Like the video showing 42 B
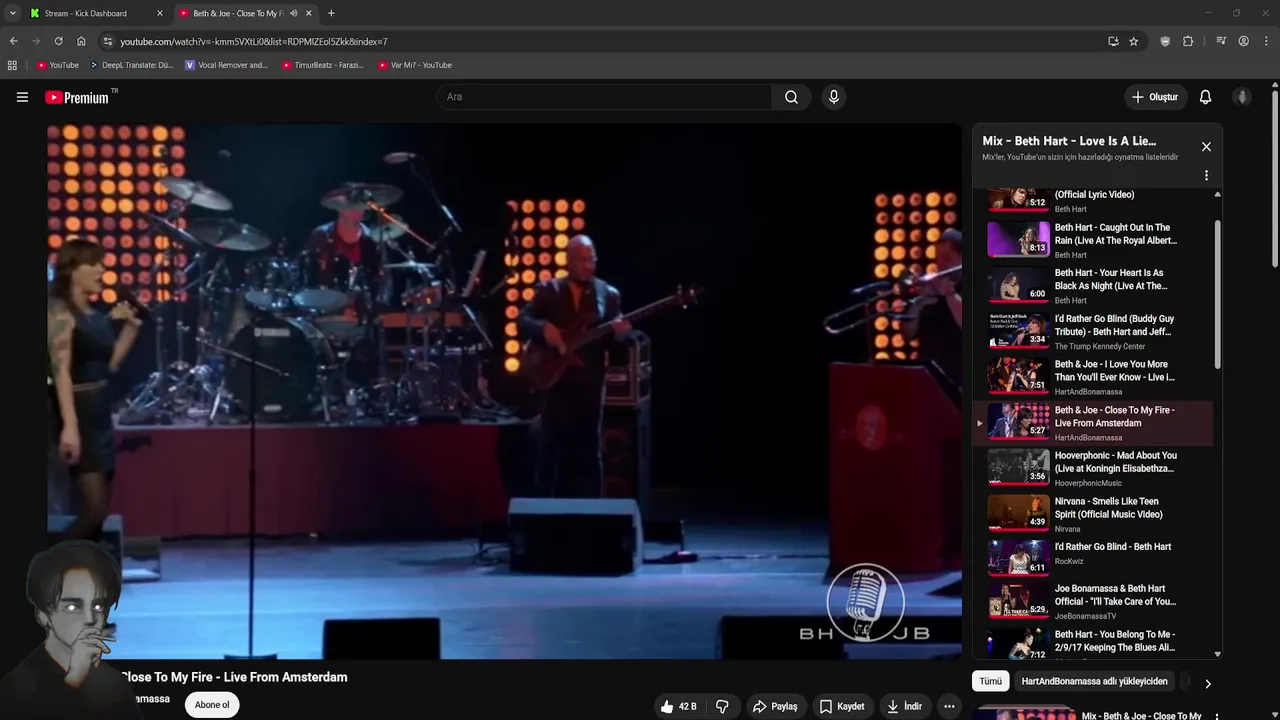Image resolution: width=1280 pixels, height=720 pixels. pos(678,706)
